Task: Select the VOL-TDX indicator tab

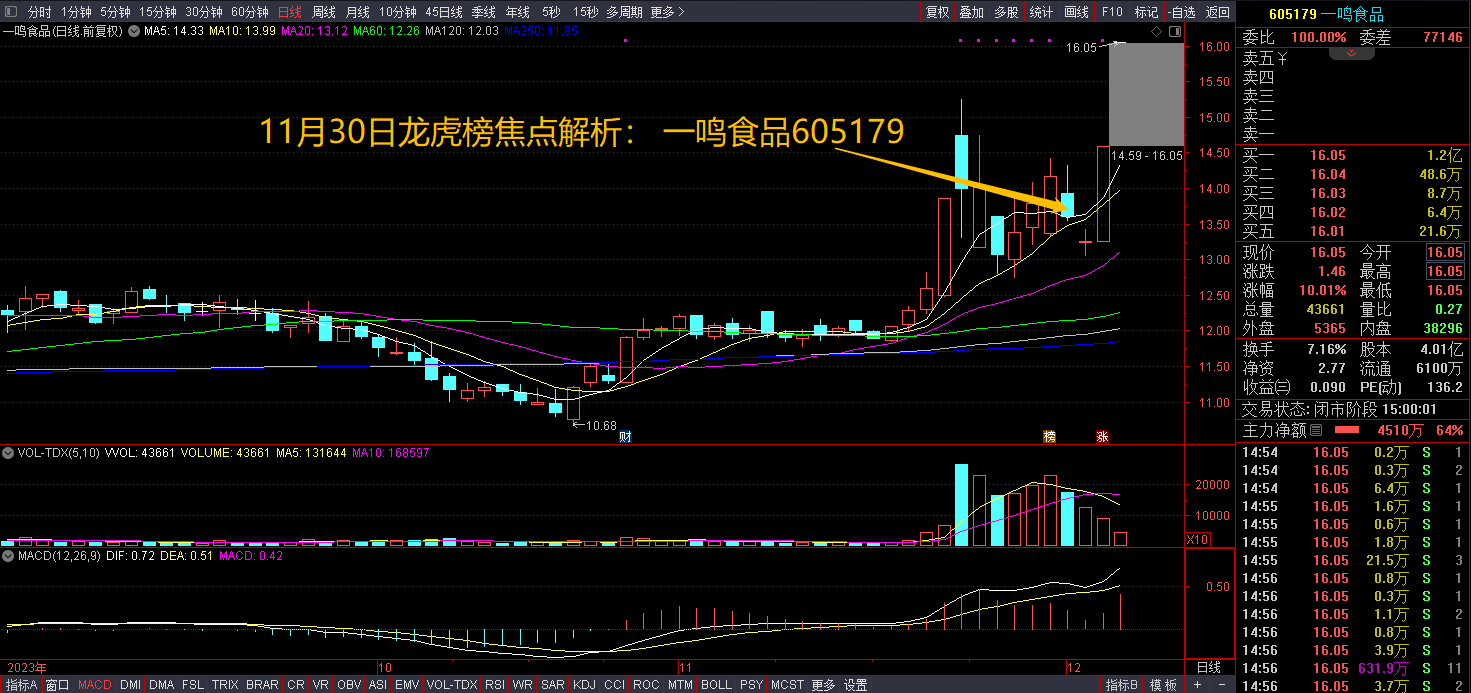Action: [x=452, y=685]
